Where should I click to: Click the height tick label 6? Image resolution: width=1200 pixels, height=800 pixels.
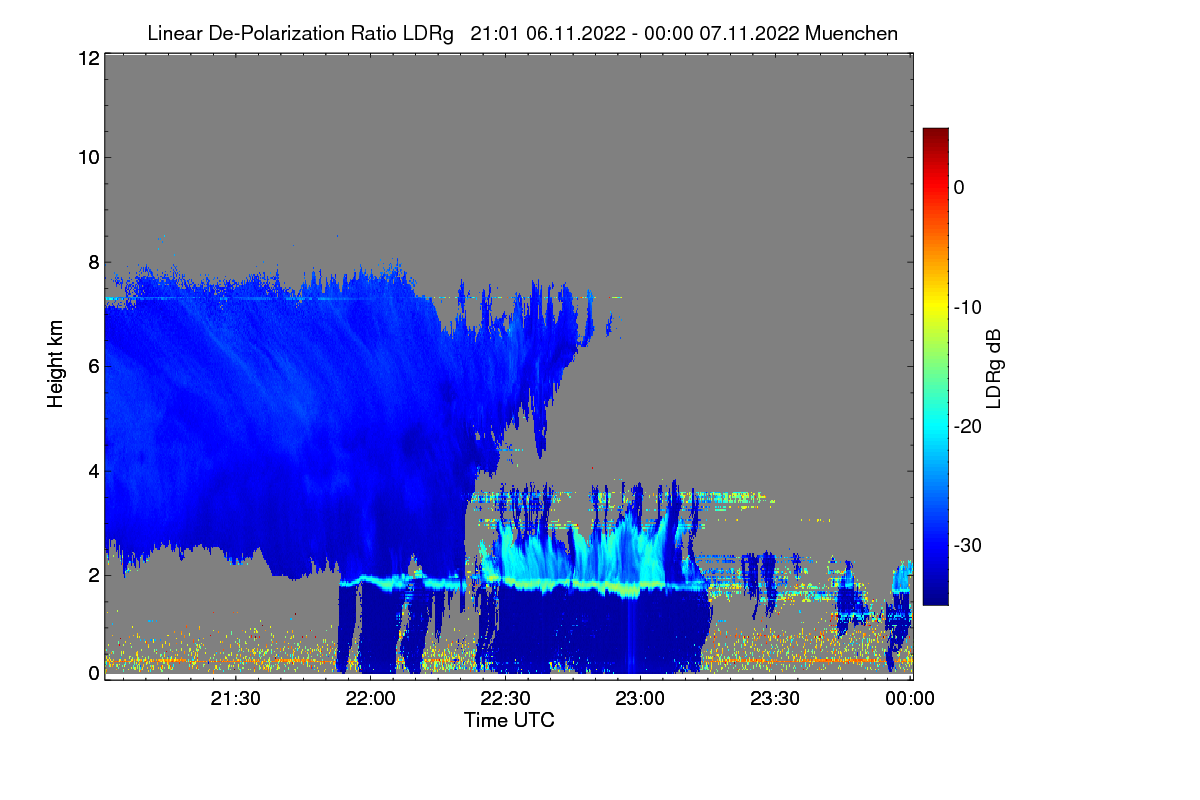(x=92, y=366)
